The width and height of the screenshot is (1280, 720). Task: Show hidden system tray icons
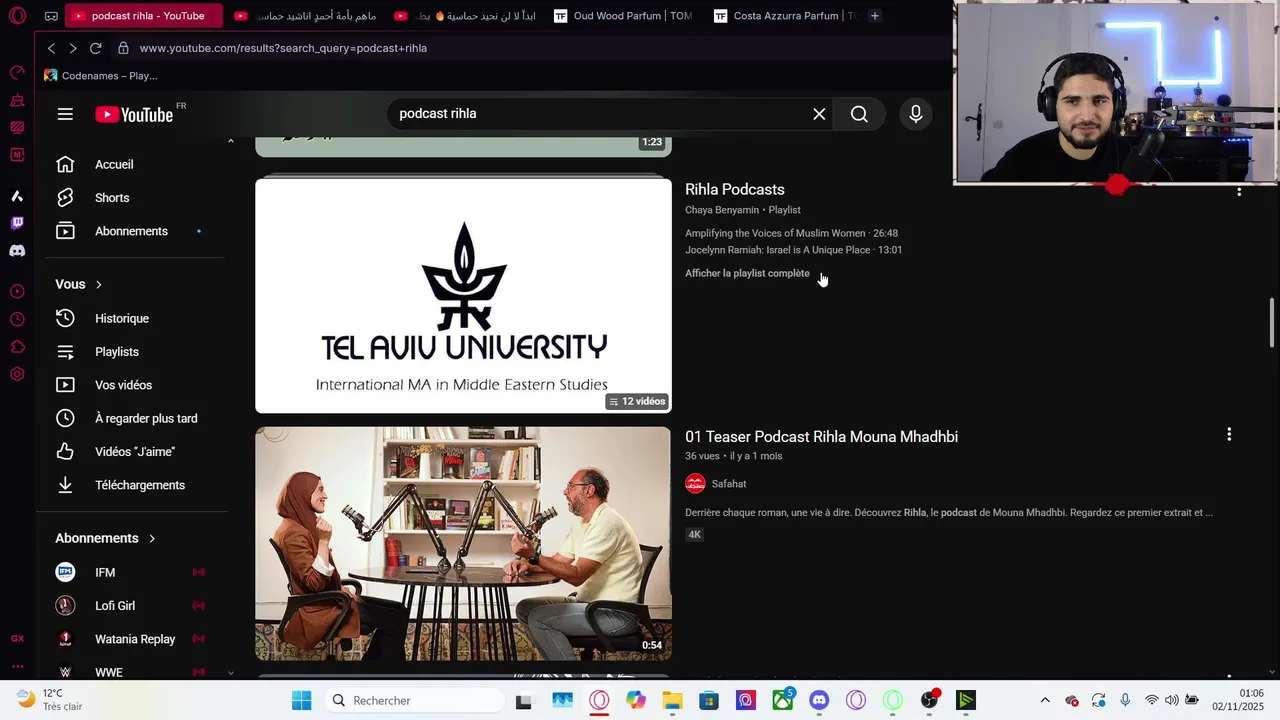[x=1045, y=700]
